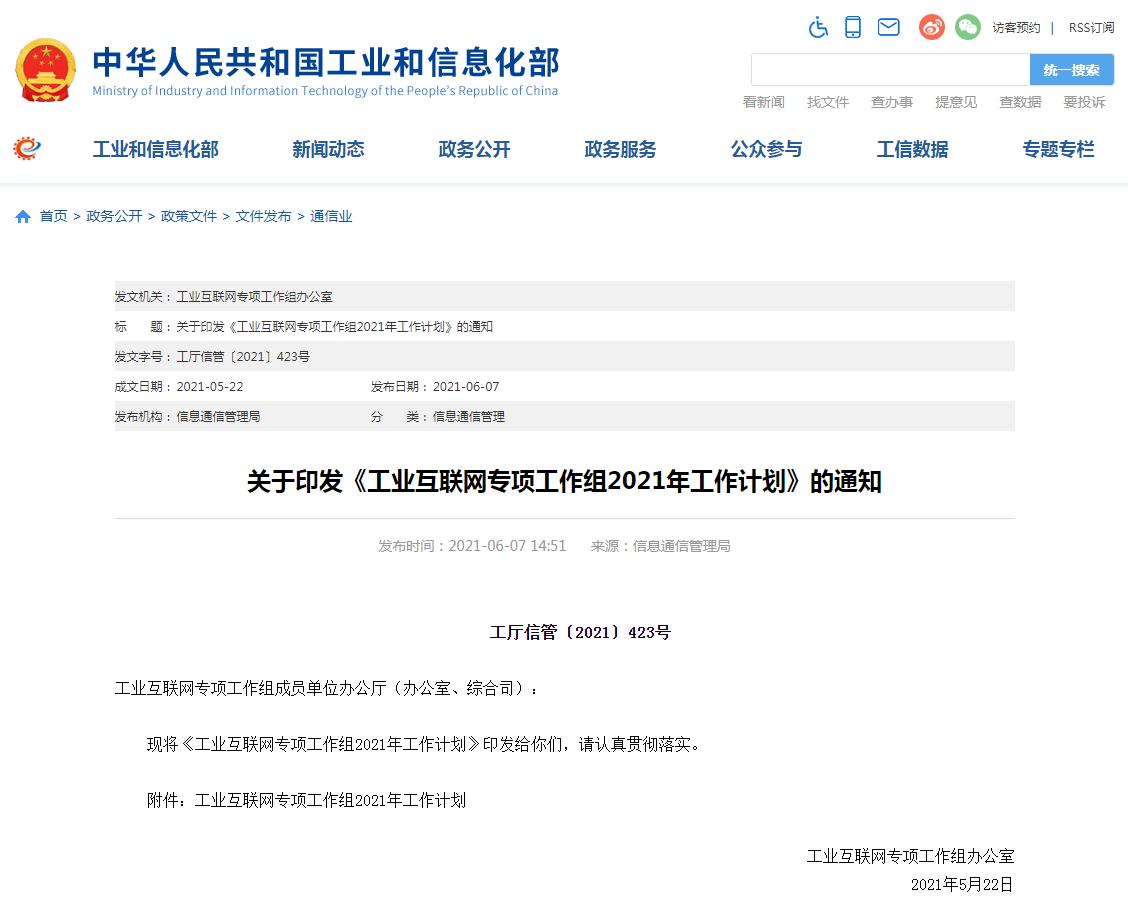Viewport: 1128px width, 897px height.
Task: Click the red gear icon in navigation bar
Action: [27, 149]
